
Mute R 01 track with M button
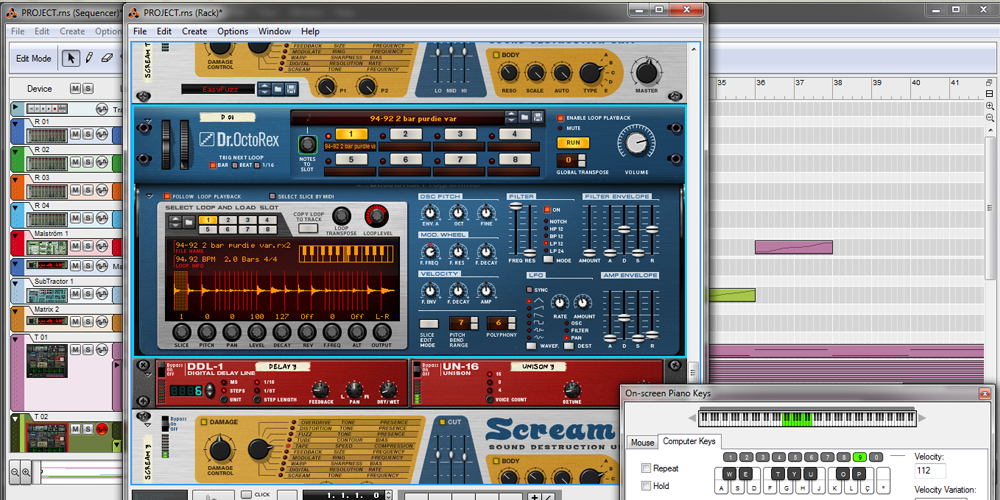75,133
